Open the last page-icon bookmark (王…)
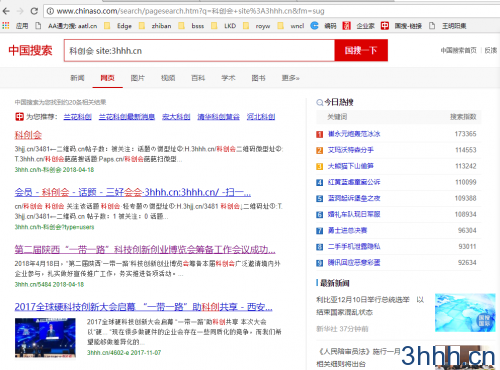 click(x=448, y=26)
